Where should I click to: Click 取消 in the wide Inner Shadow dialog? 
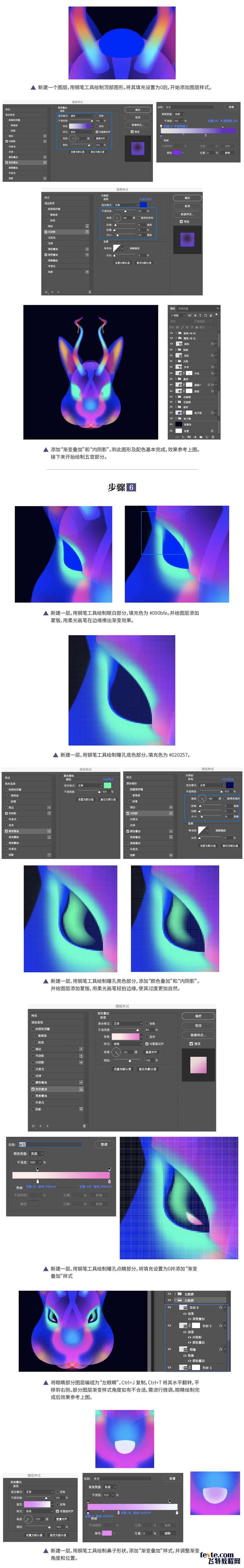(x=187, y=206)
